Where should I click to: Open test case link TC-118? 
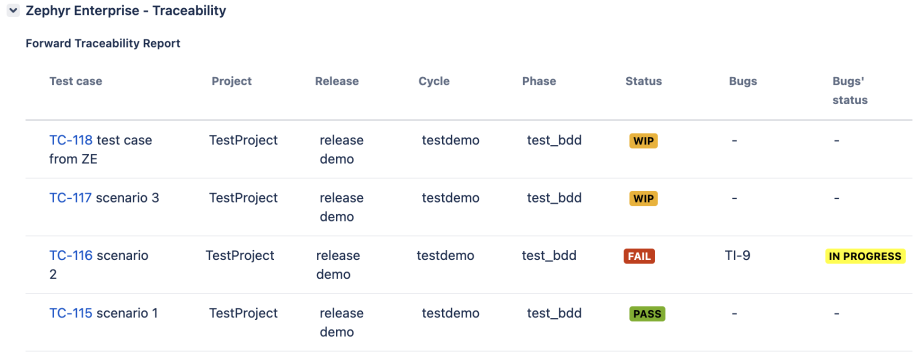coord(70,141)
